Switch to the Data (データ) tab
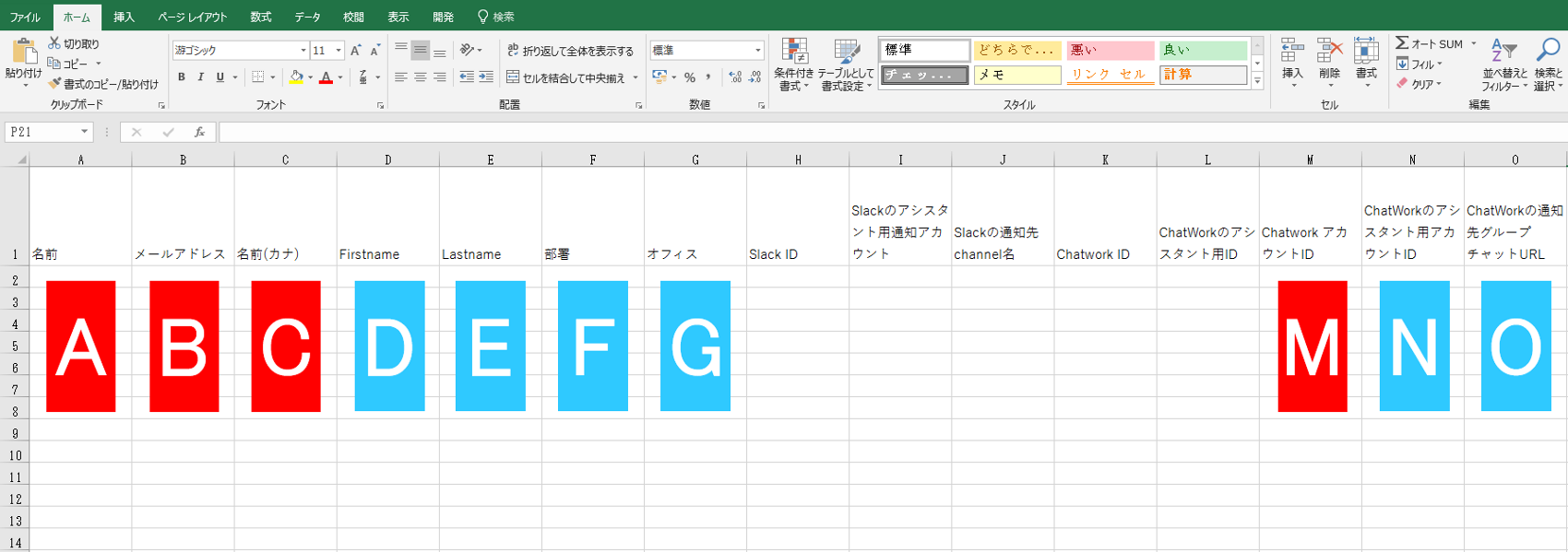This screenshot has height=552, width=1568. coord(307,17)
